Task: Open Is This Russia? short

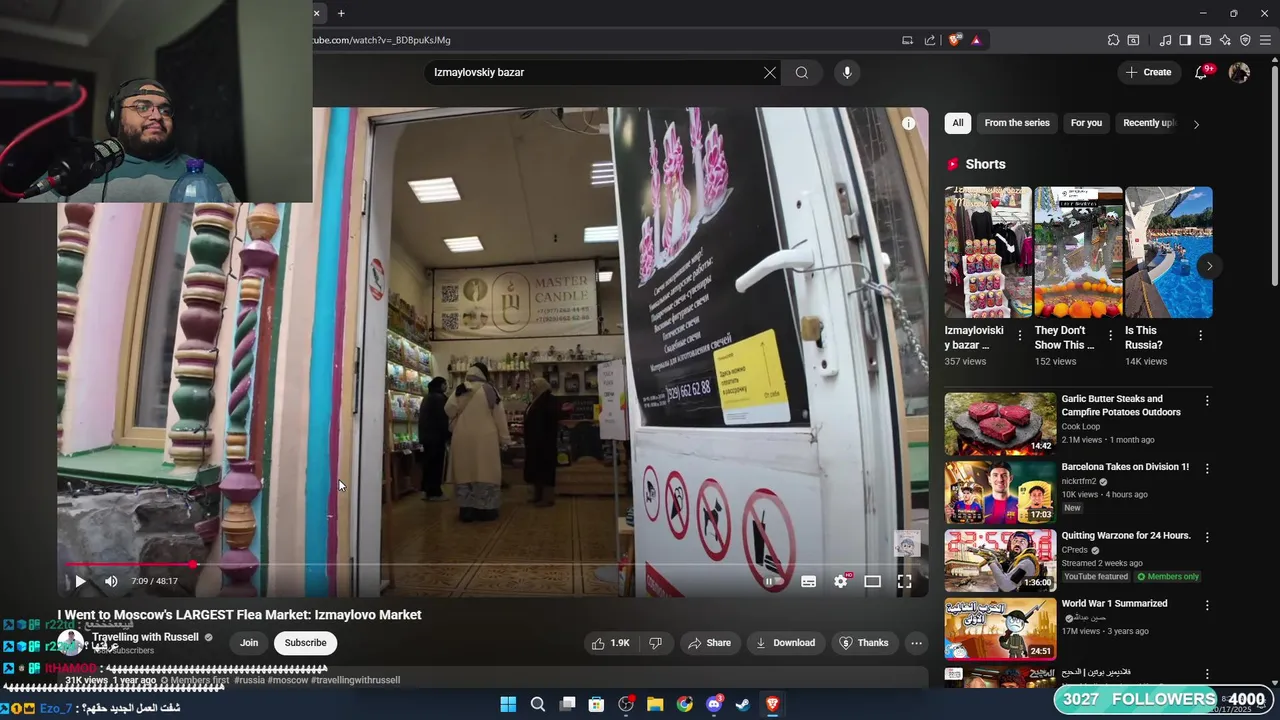Action: pos(1168,252)
